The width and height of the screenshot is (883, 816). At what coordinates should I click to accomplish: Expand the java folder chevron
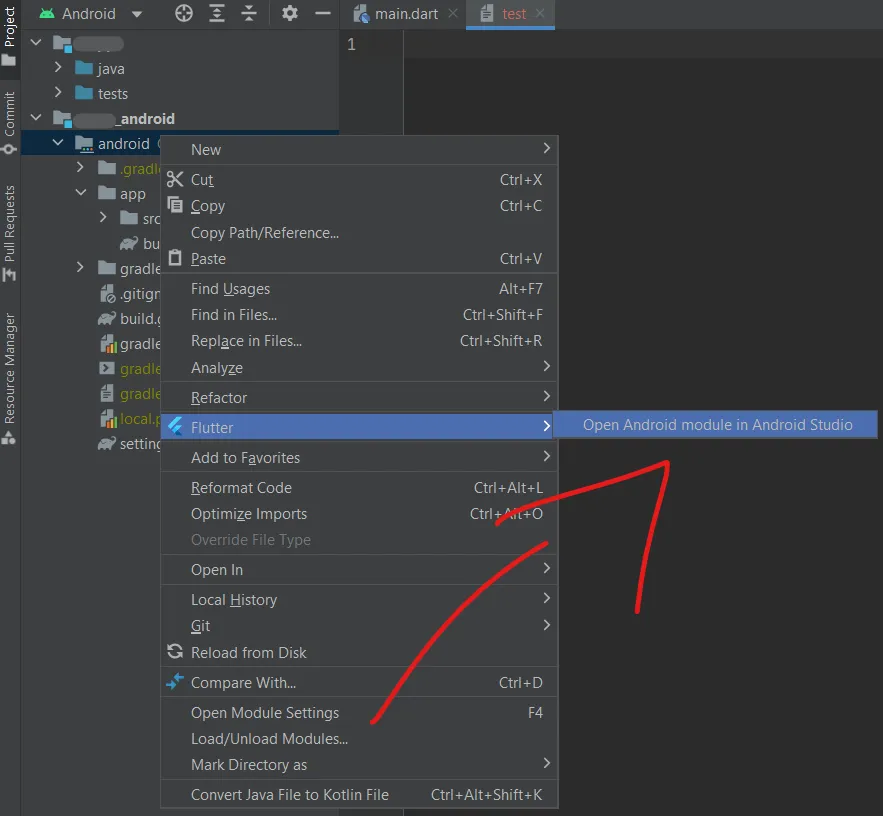(x=57, y=68)
